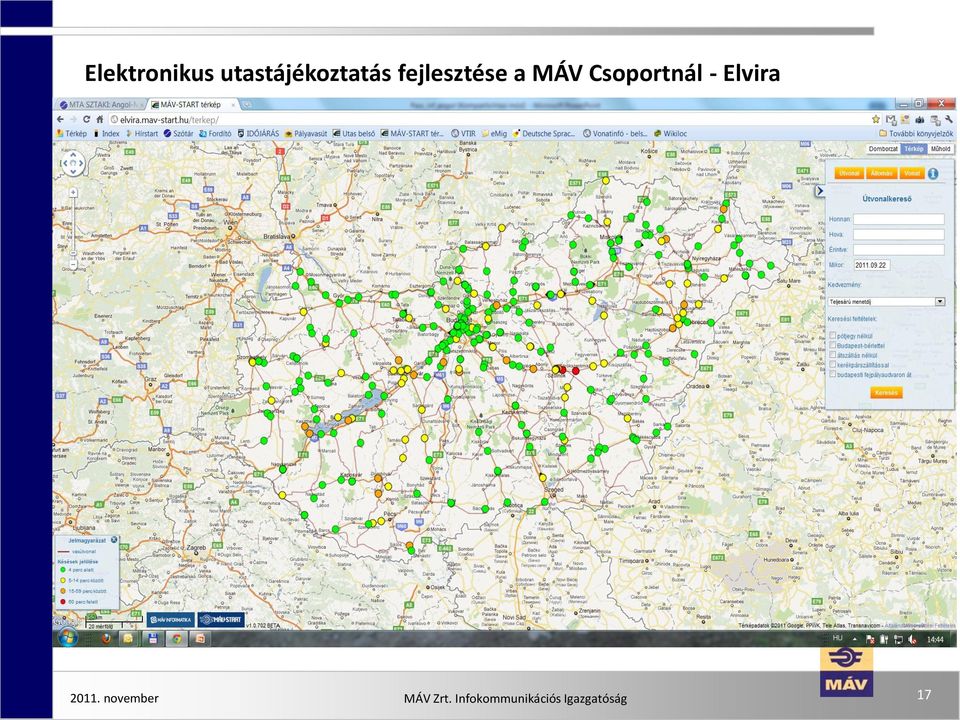
Task: Open the Pályavasút bookmark
Action: click(x=306, y=133)
